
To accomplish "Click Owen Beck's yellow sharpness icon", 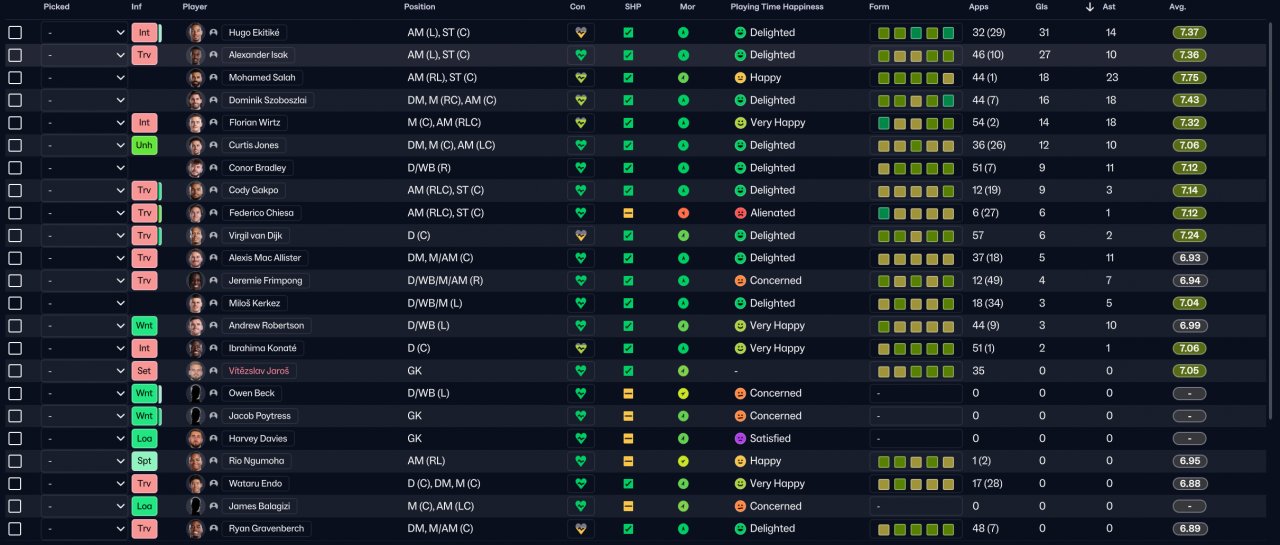I will 628,393.
